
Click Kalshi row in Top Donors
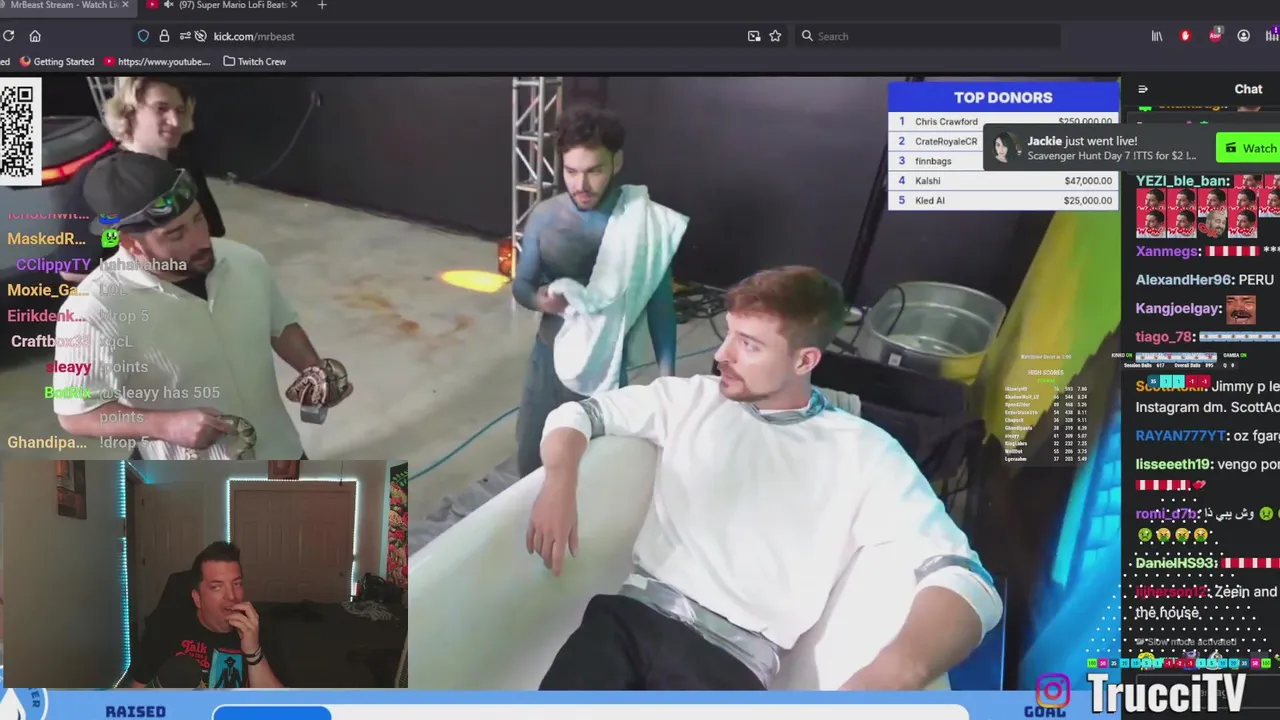tap(1003, 181)
